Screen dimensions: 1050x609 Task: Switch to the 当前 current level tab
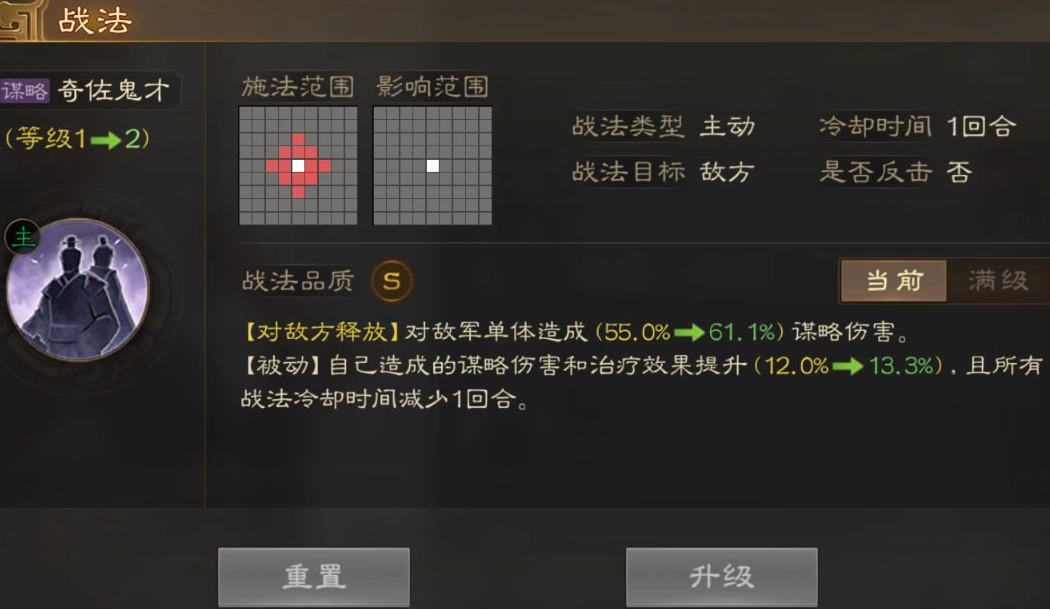(x=894, y=281)
